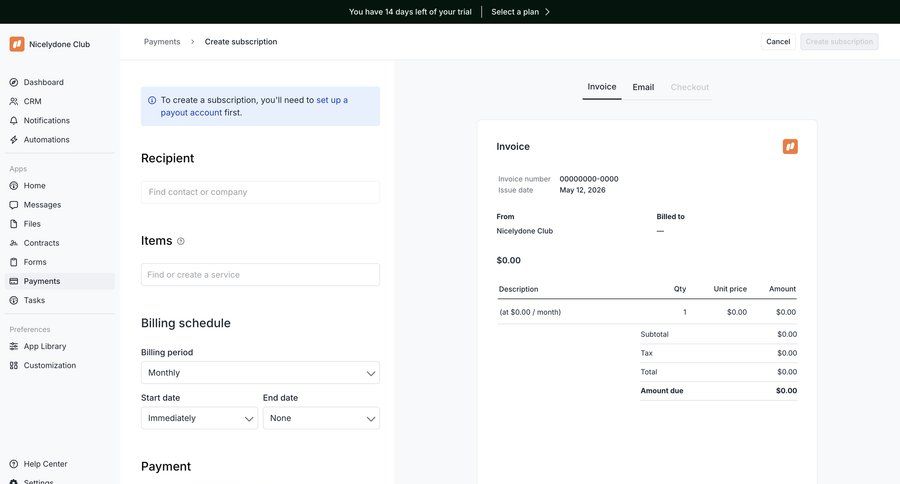Click the Messages chat bubble icon
The image size is (900, 484).
click(x=14, y=204)
